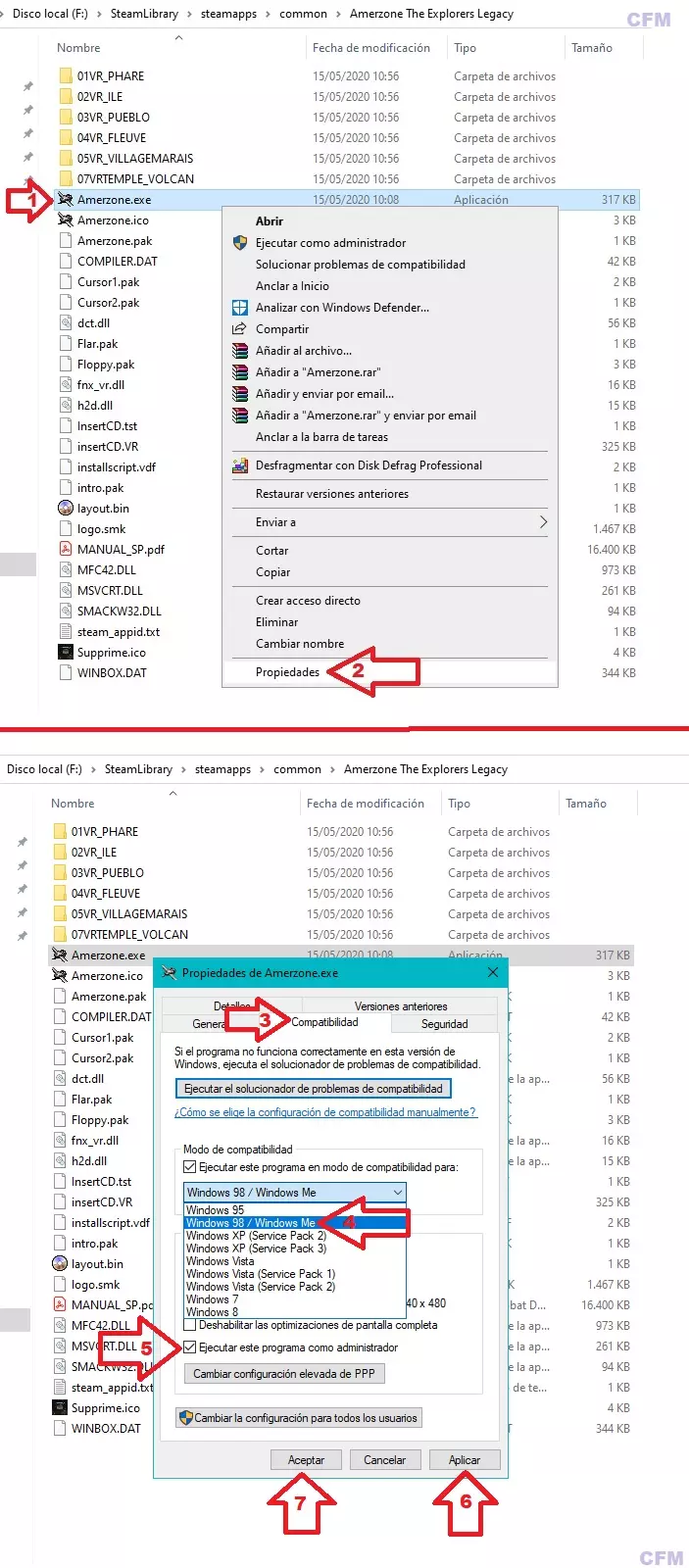The width and height of the screenshot is (689, 1568).
Task: Click 07VRTEMPLE_VOLCAN folder icon in the context-menu window
Action: (x=66, y=178)
